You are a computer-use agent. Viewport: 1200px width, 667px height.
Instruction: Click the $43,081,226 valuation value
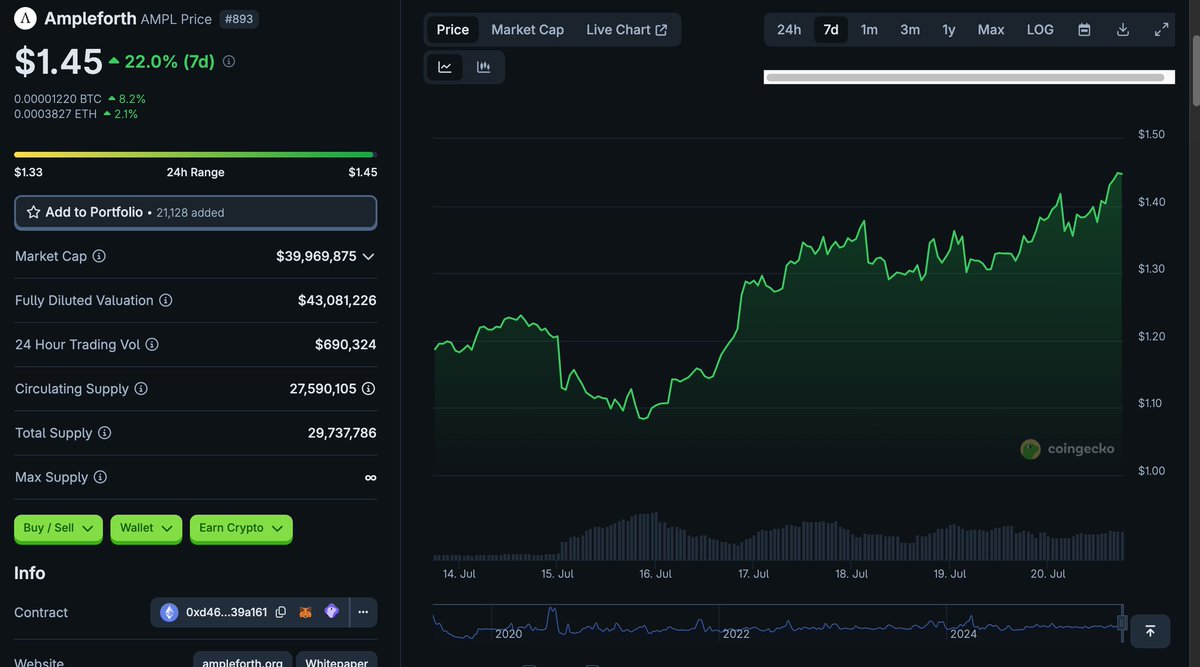click(337, 300)
